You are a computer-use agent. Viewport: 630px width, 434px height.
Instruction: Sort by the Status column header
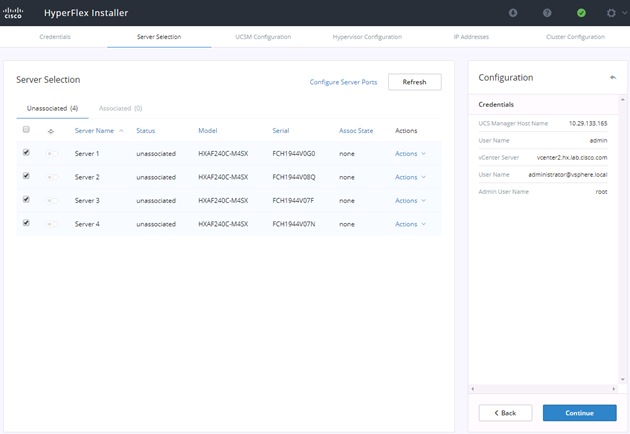pos(145,131)
